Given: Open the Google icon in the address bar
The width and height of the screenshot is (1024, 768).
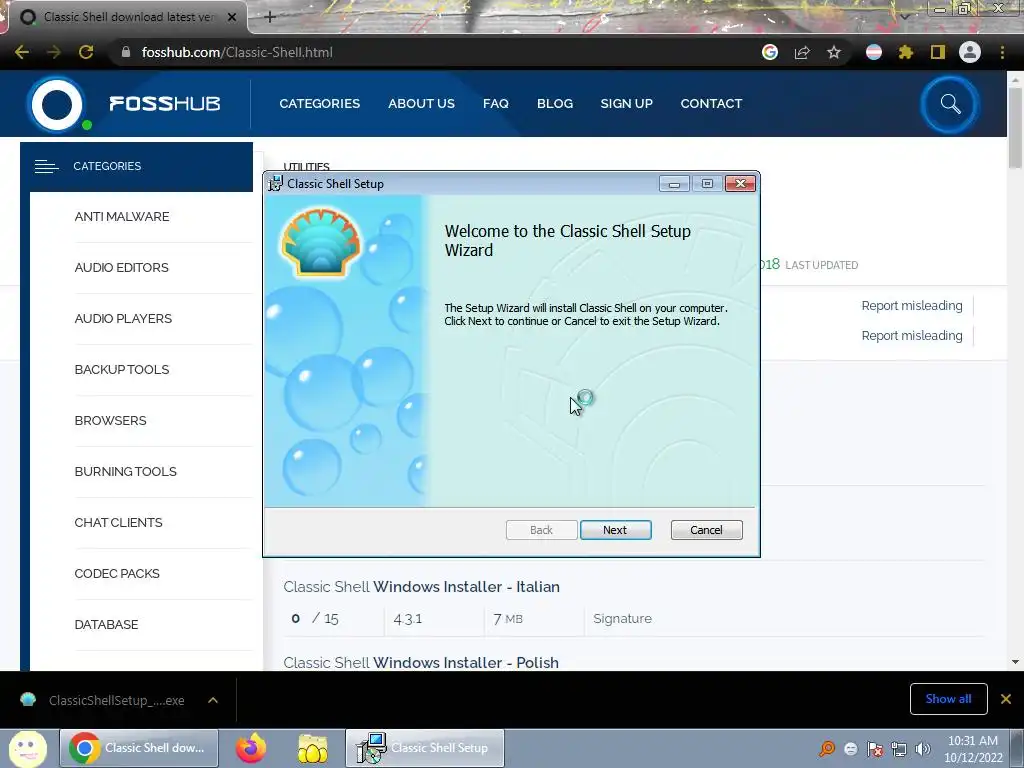Looking at the screenshot, I should click(x=770, y=52).
